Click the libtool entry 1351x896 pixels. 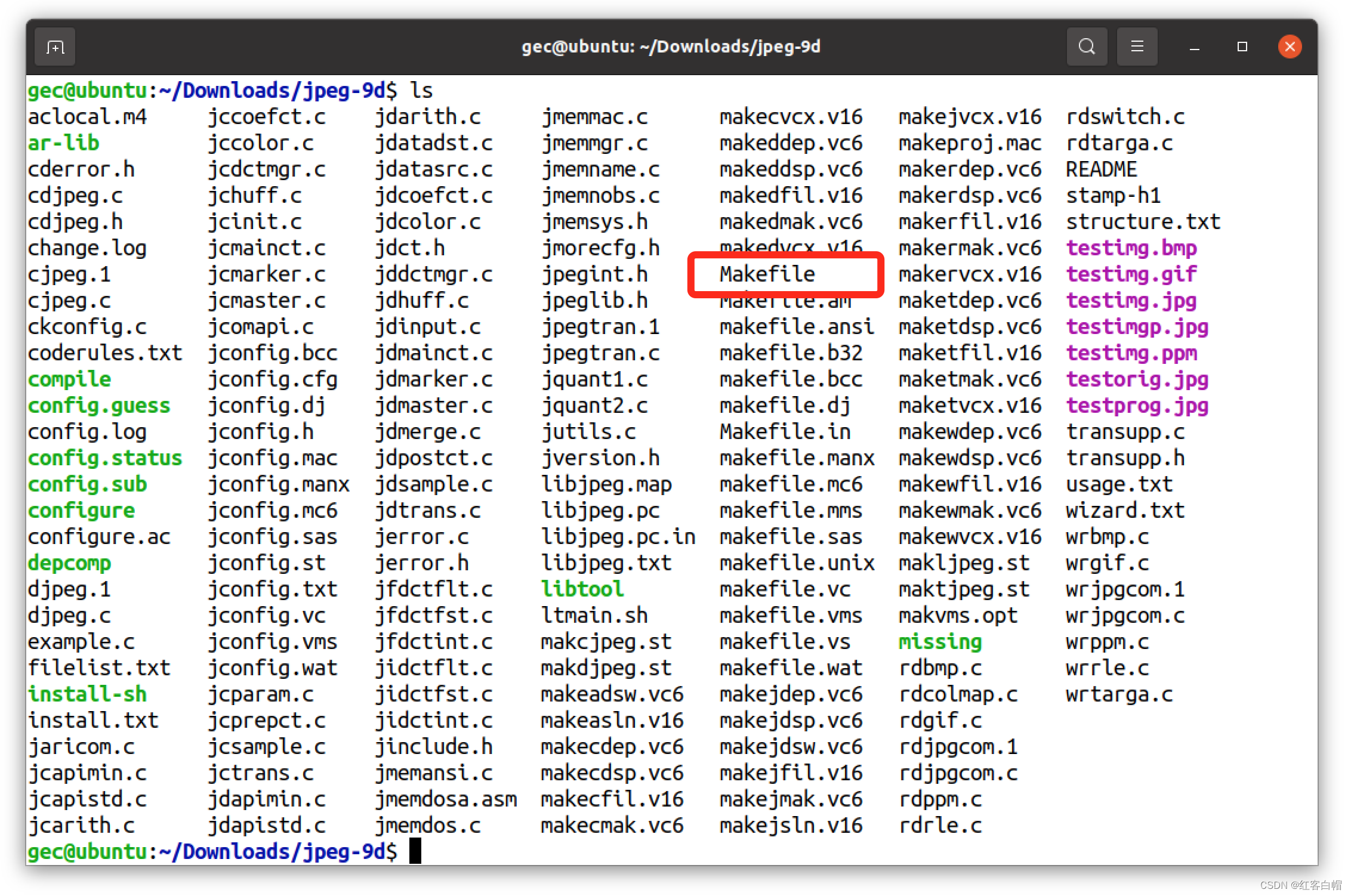(x=582, y=589)
